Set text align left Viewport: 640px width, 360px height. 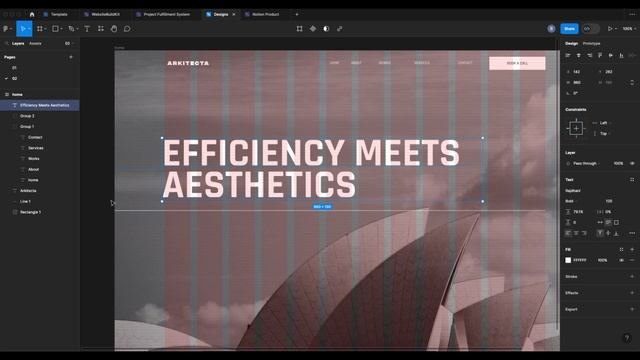click(568, 233)
